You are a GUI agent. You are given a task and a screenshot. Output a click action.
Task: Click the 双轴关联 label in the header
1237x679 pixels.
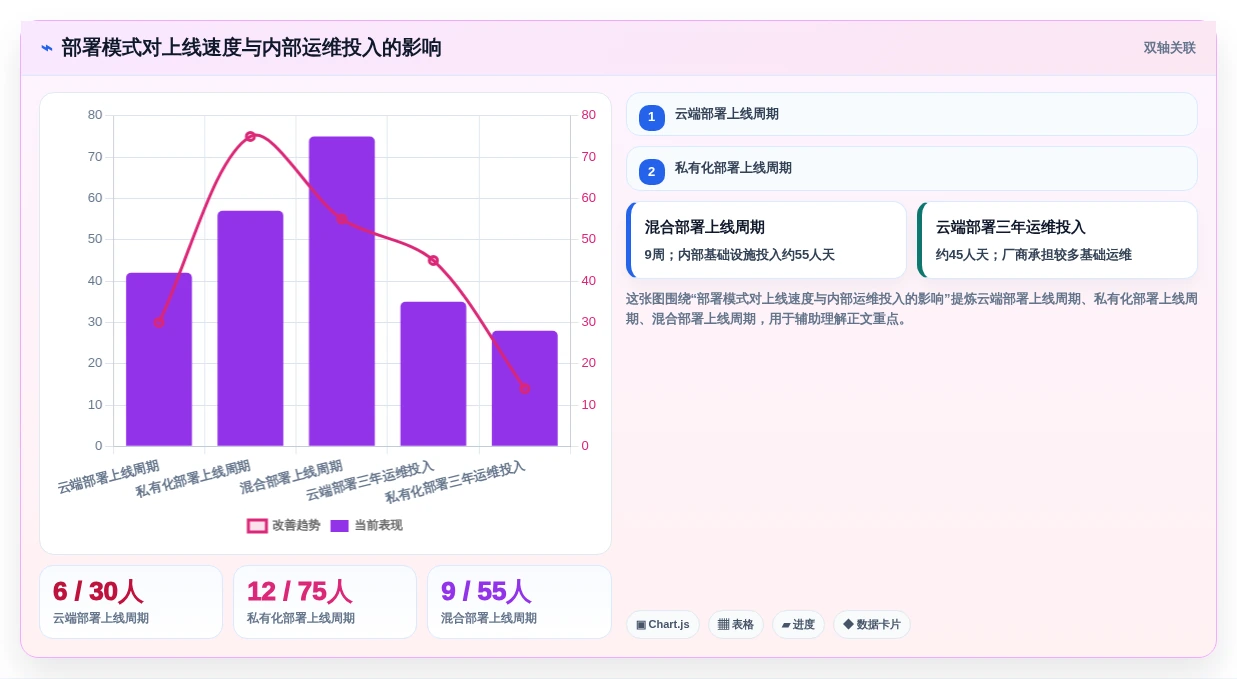(1169, 48)
